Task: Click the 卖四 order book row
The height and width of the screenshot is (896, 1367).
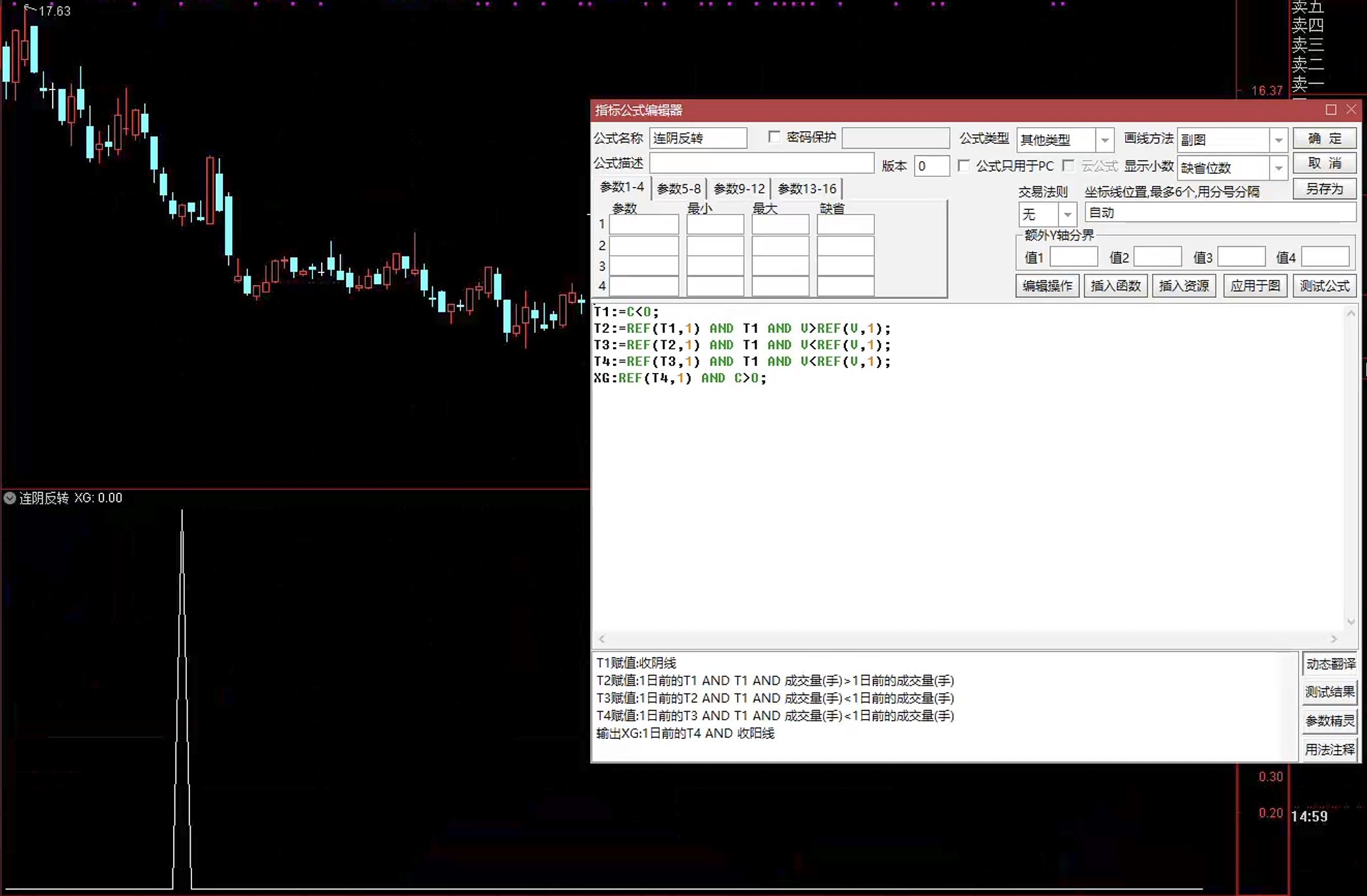Action: point(1308,26)
